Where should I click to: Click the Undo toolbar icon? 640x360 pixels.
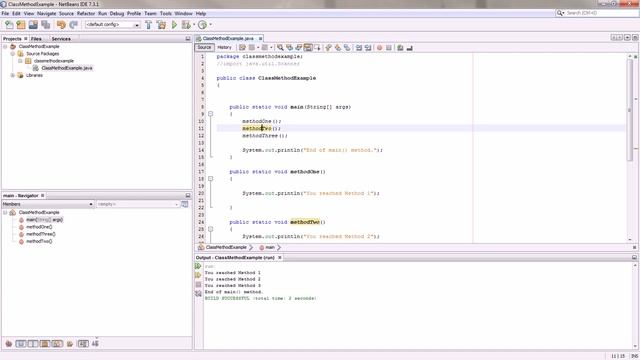point(61,25)
